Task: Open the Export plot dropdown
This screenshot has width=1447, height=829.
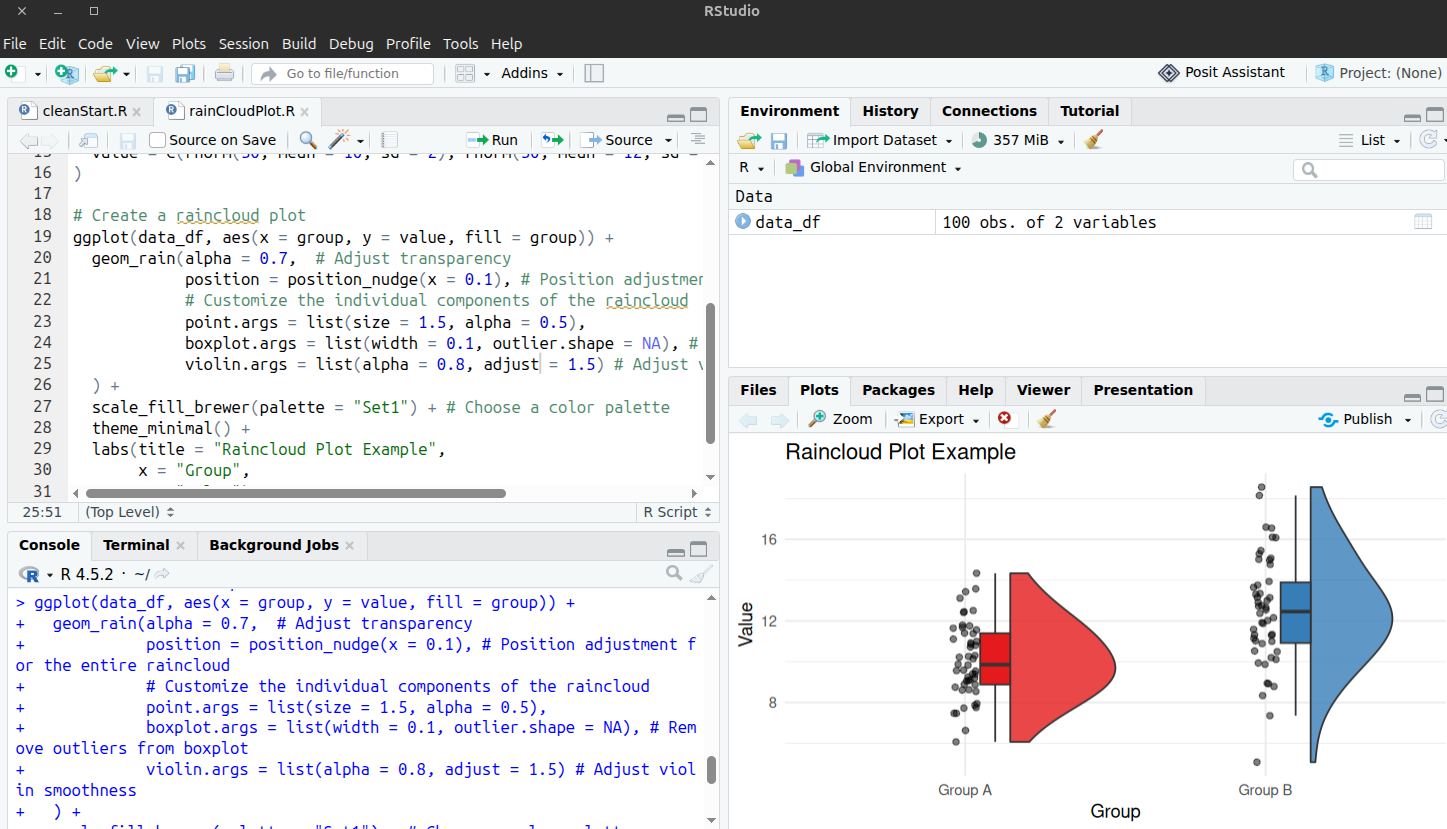Action: 937,419
